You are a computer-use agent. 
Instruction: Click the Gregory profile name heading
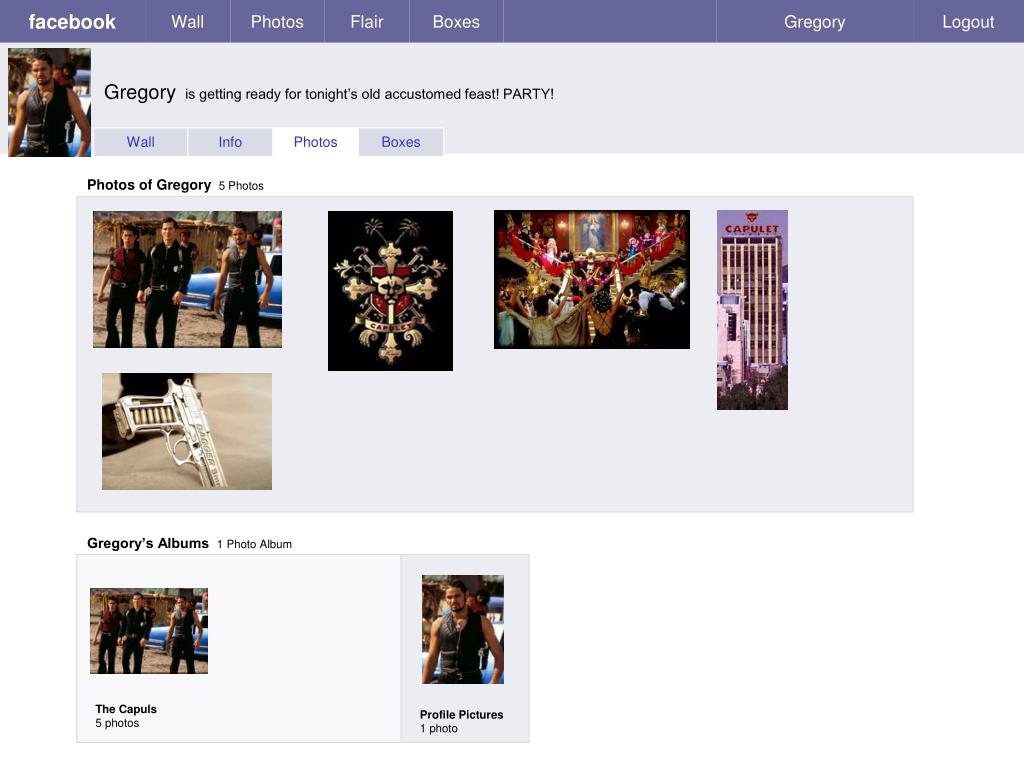pyautogui.click(x=140, y=93)
